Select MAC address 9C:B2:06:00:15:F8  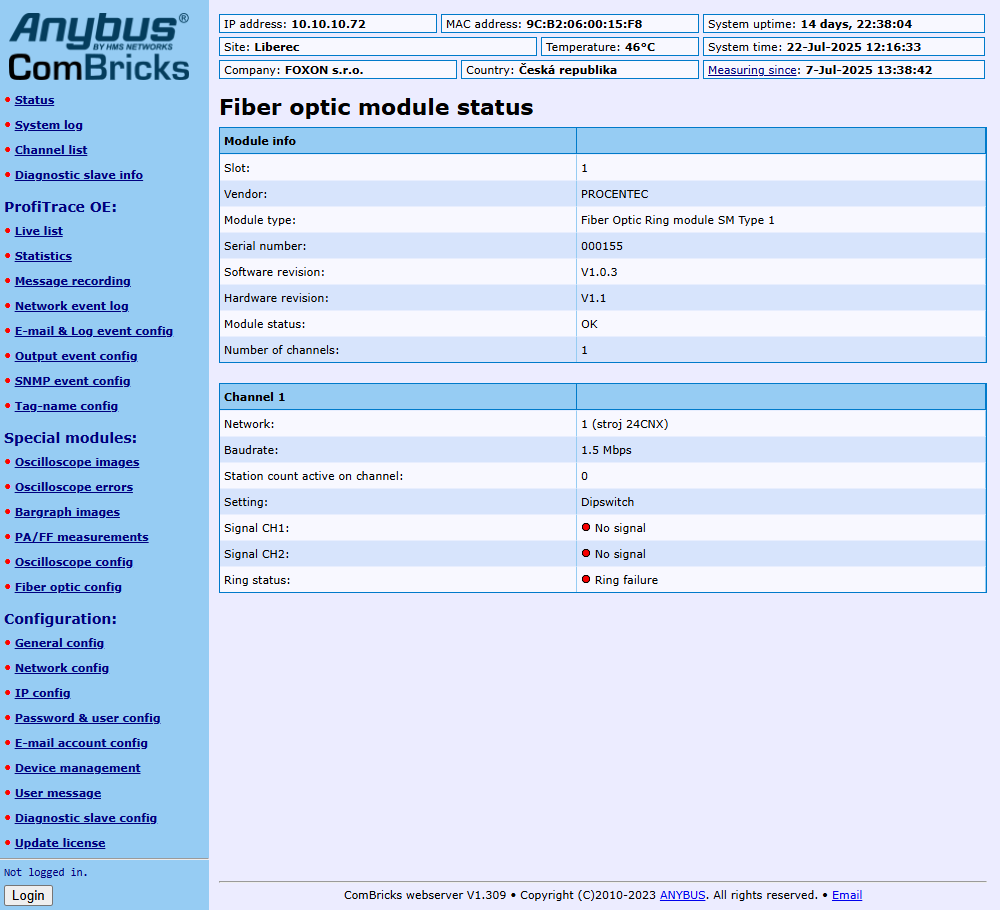coord(584,24)
